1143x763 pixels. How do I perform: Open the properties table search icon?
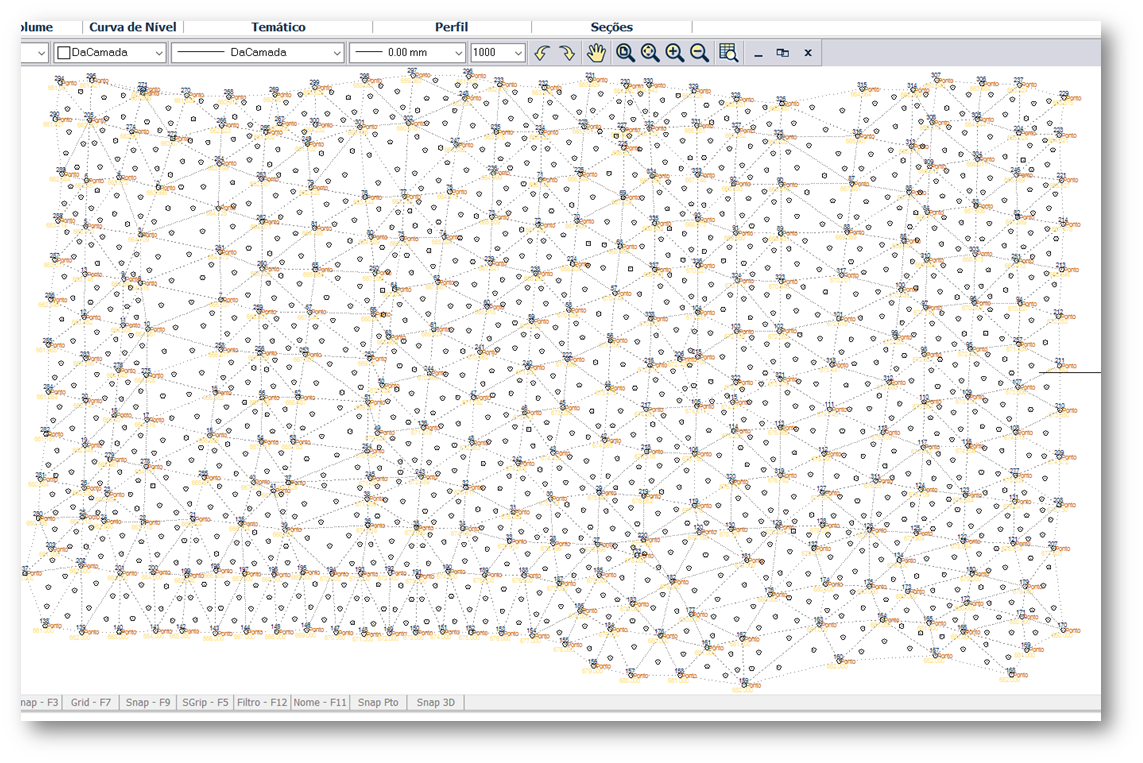click(728, 53)
